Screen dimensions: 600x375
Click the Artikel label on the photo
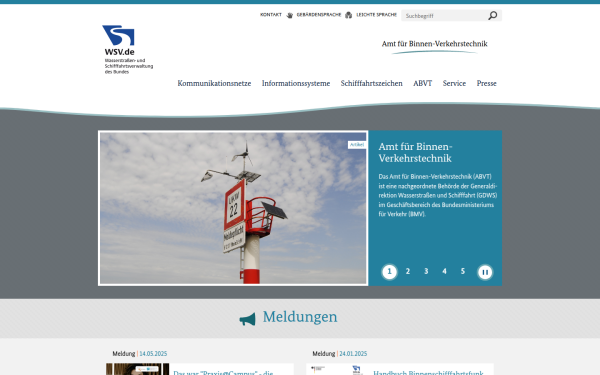[x=357, y=145]
